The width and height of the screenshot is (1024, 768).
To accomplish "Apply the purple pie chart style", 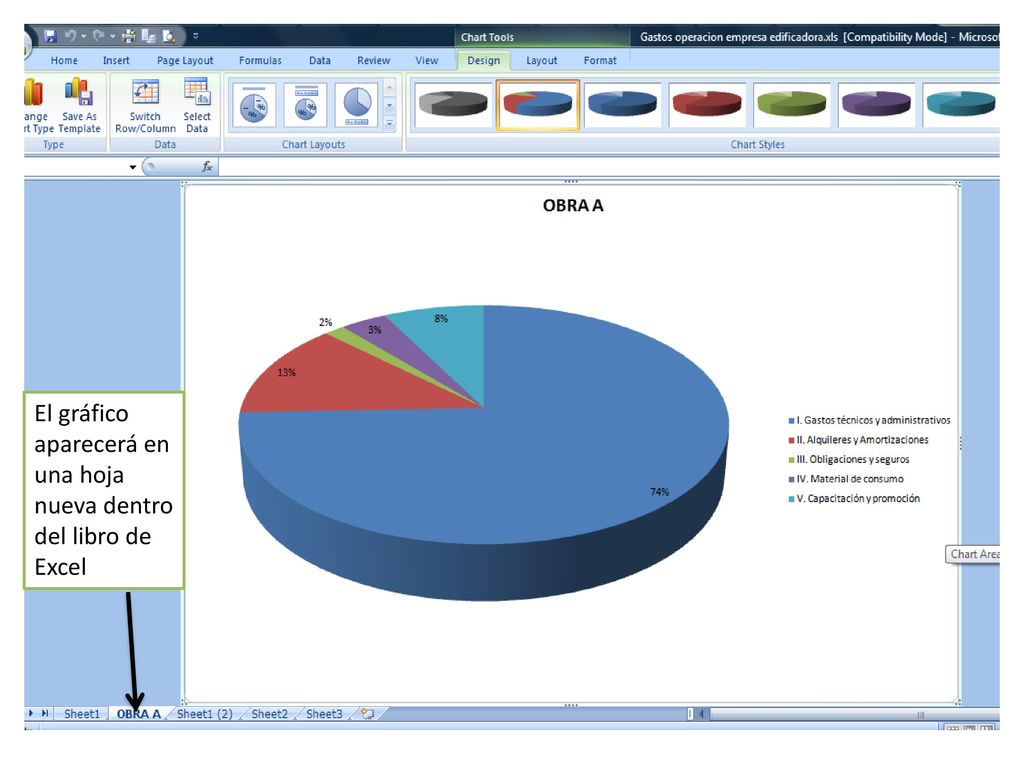I will click(876, 104).
